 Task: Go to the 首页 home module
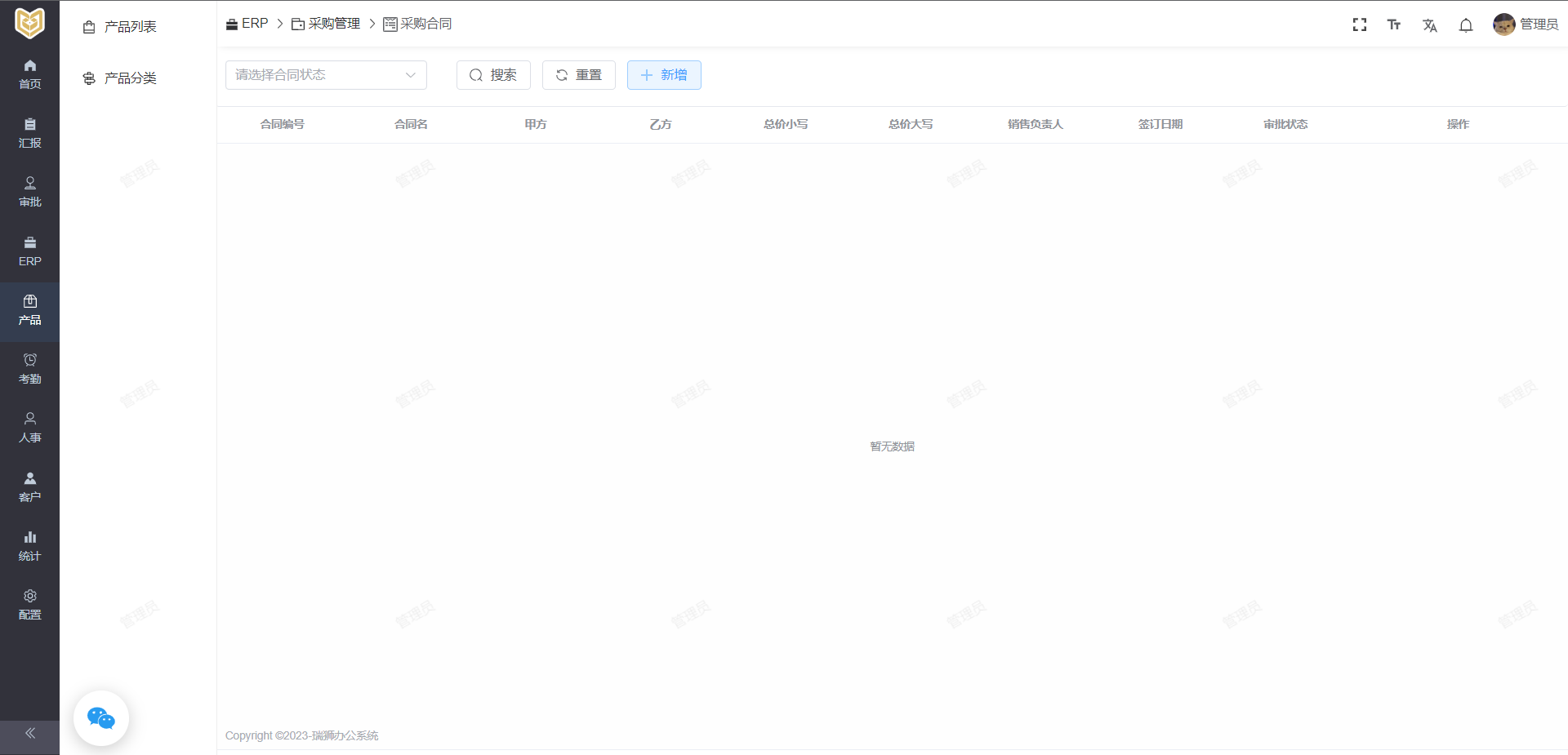29,73
